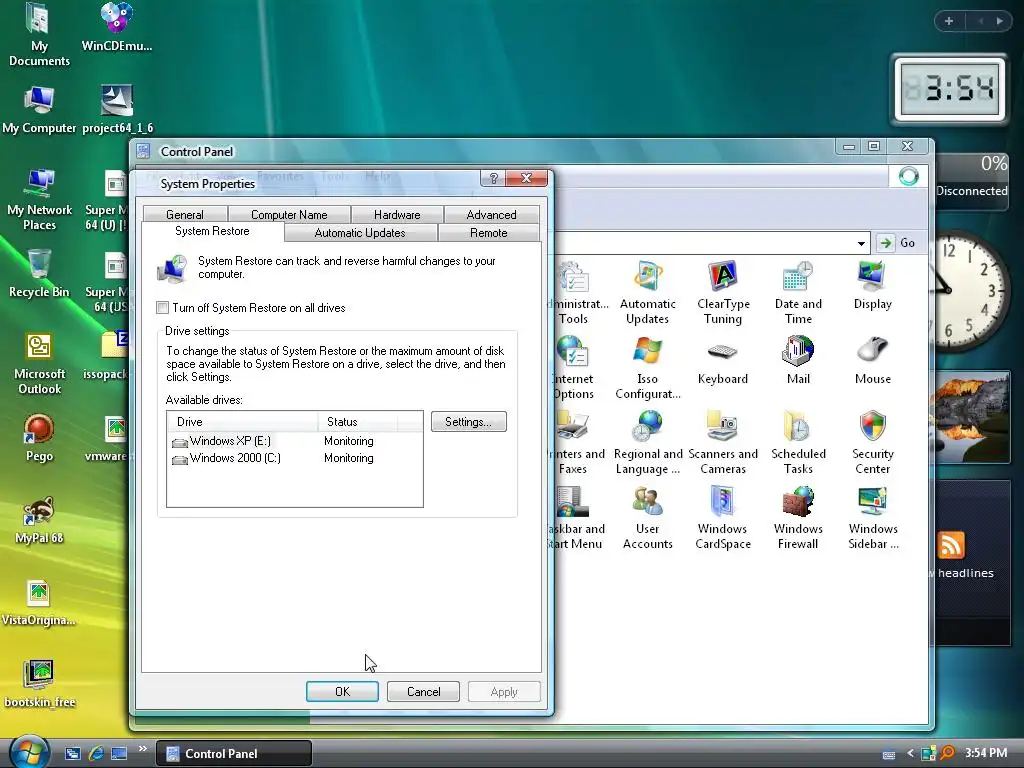
Task: Click the help question mark button
Action: tap(493, 178)
